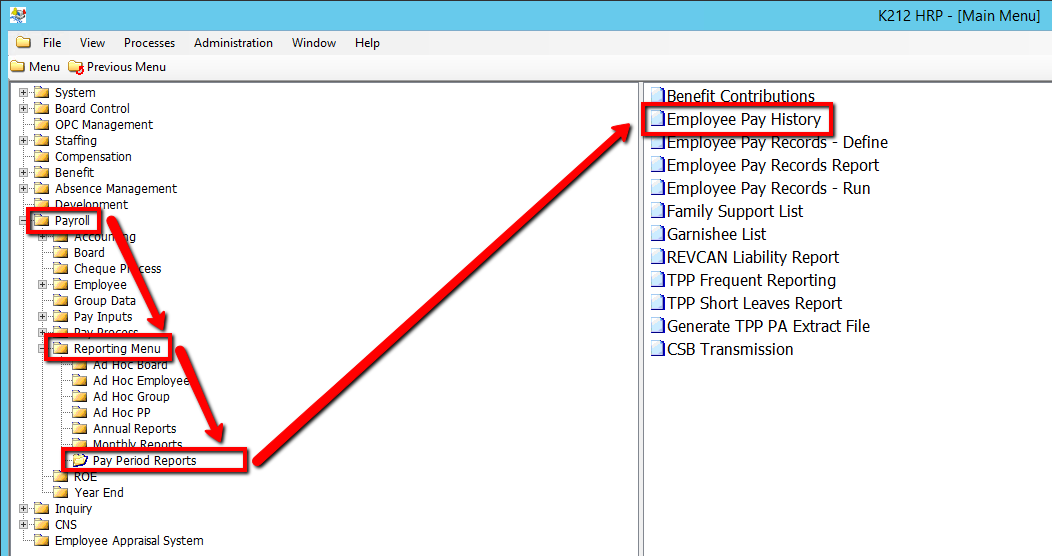Click the Menu folder icon in toolbar
The width and height of the screenshot is (1052, 556).
17,67
